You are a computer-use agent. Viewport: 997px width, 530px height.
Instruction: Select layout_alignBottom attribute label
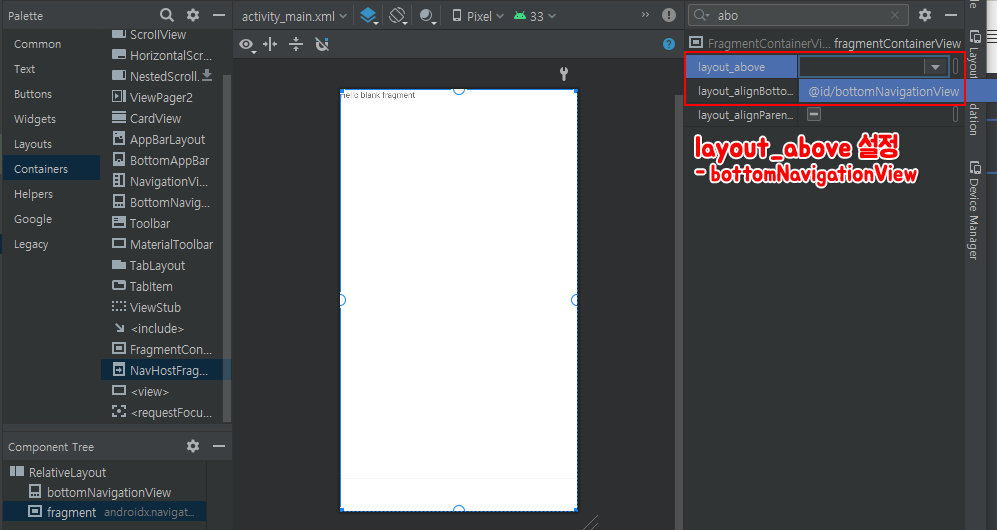[745, 91]
